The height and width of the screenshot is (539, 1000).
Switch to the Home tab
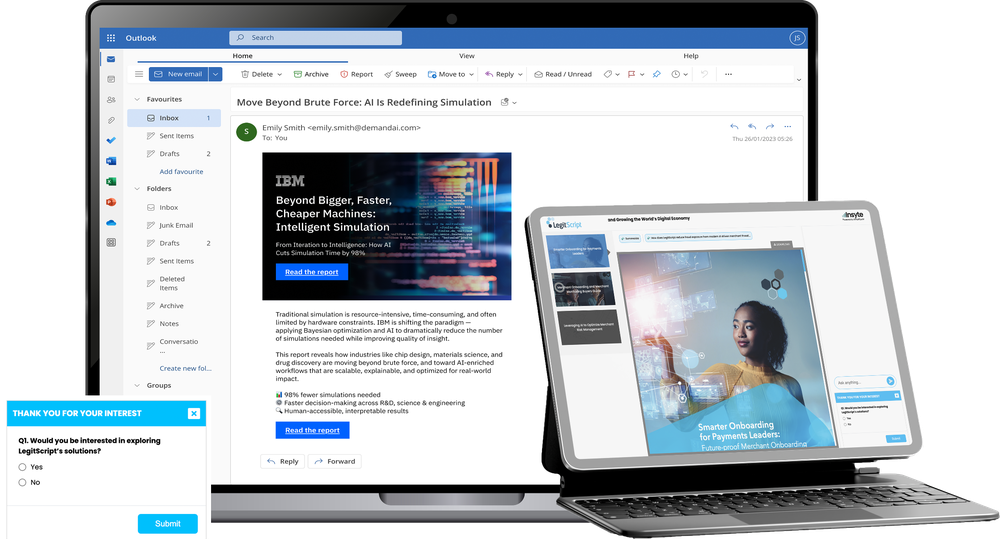242,56
